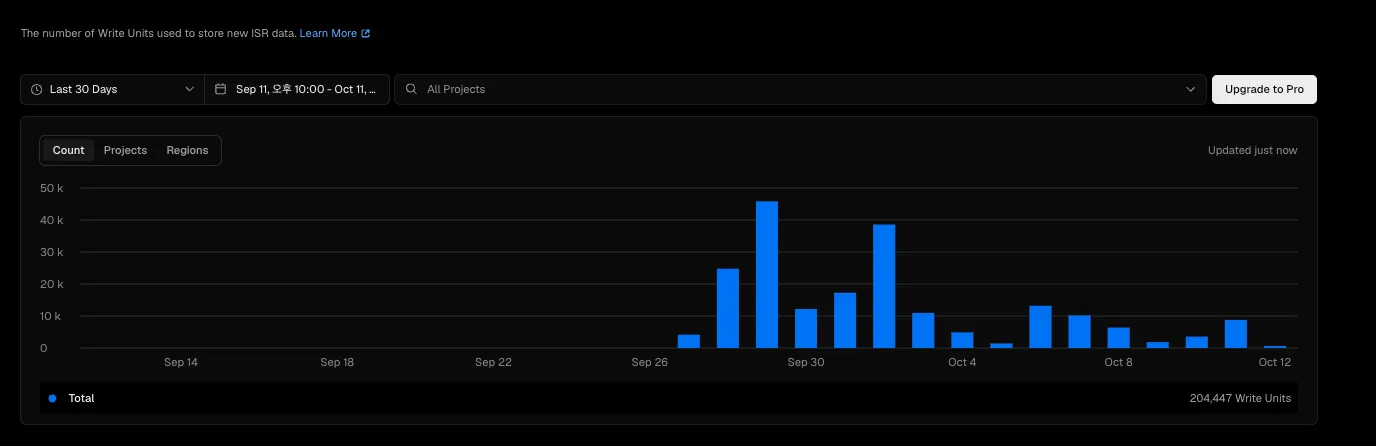The image size is (1376, 446).
Task: Click the Sep 14 axis label
Action: (181, 362)
